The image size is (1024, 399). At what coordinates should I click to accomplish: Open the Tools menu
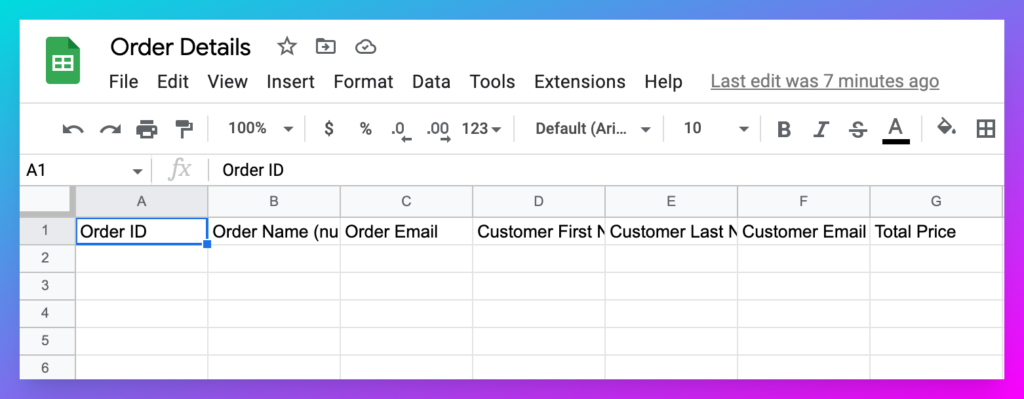[x=492, y=82]
